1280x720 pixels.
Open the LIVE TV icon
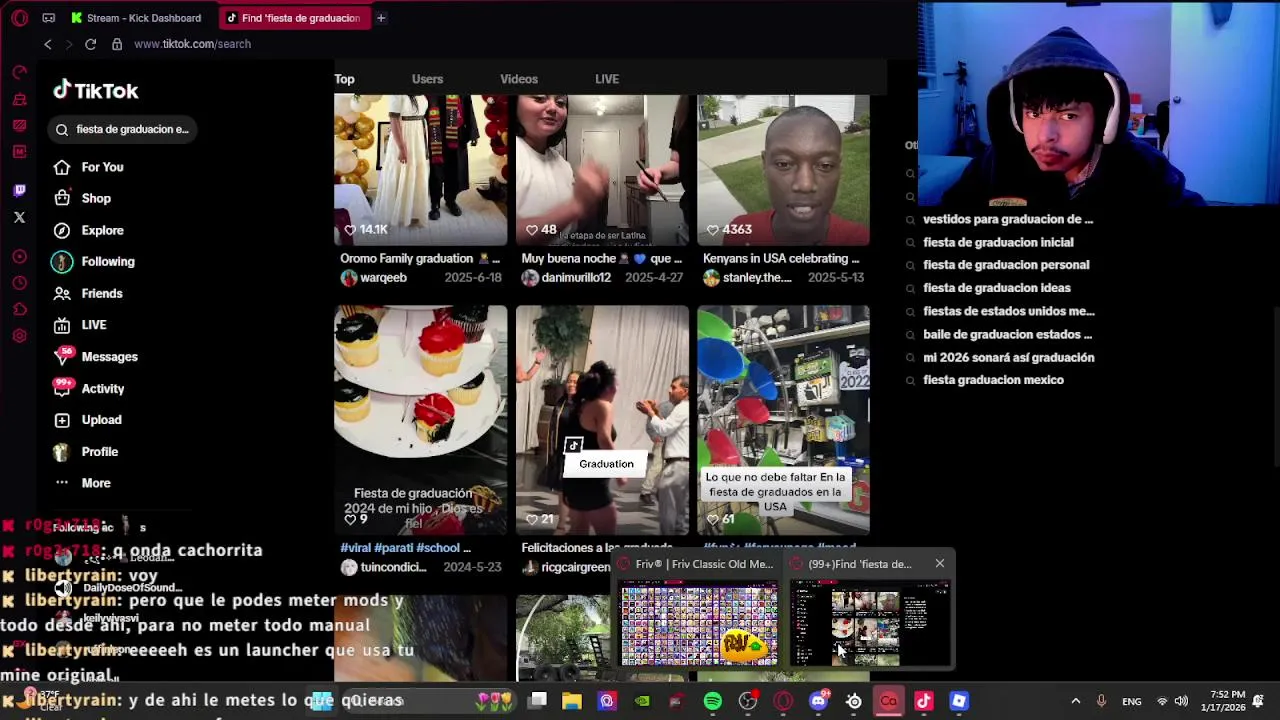point(62,325)
